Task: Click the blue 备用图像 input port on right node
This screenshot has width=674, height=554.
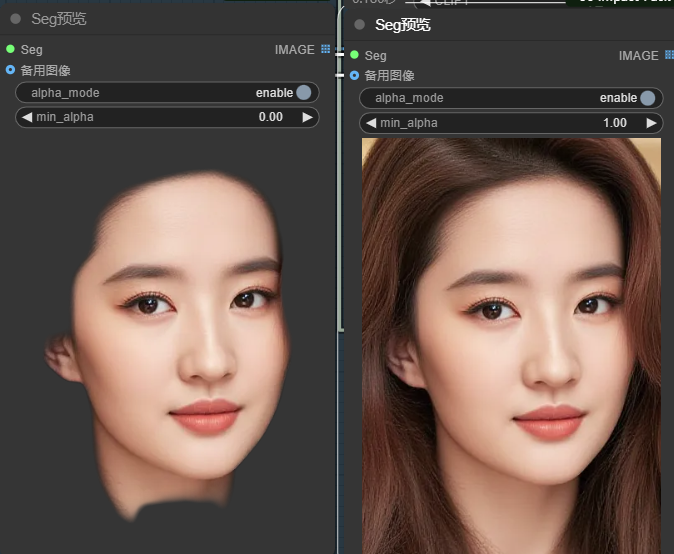Action: coord(355,76)
